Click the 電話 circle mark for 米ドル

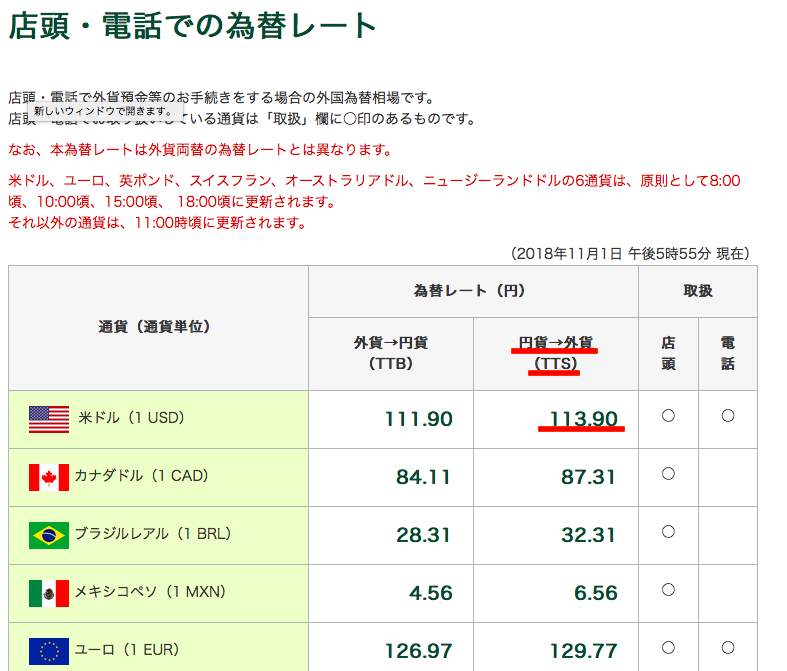pos(727,416)
